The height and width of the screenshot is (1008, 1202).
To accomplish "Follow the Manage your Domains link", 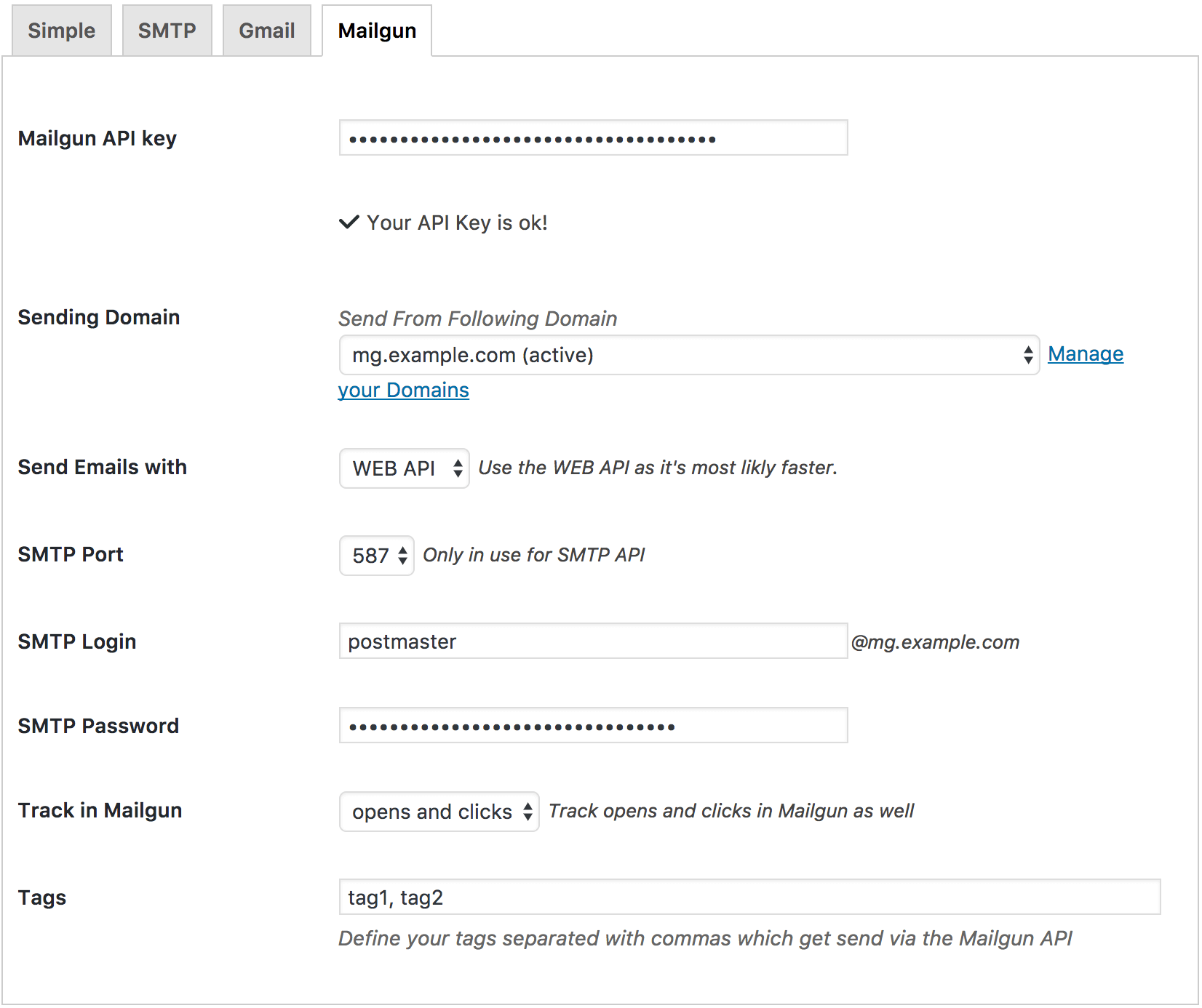I will pyautogui.click(x=1085, y=354).
